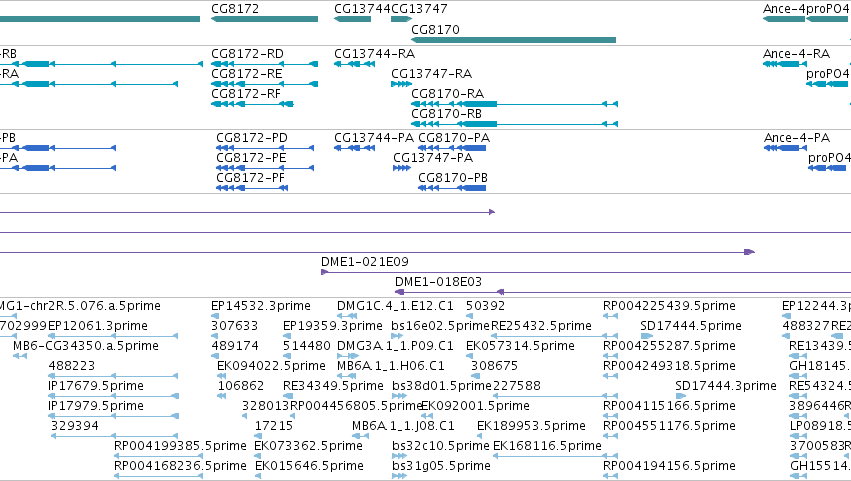Select the CG13747-RA transcript label
The height and width of the screenshot is (481, 851).
point(431,74)
